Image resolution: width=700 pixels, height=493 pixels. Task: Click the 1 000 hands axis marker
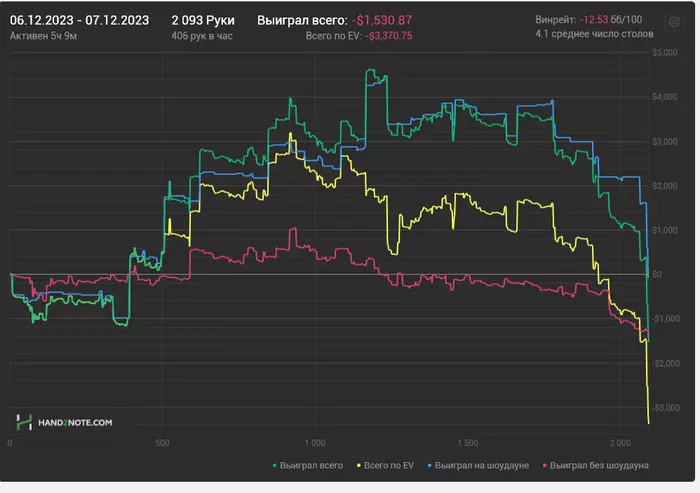(x=314, y=441)
